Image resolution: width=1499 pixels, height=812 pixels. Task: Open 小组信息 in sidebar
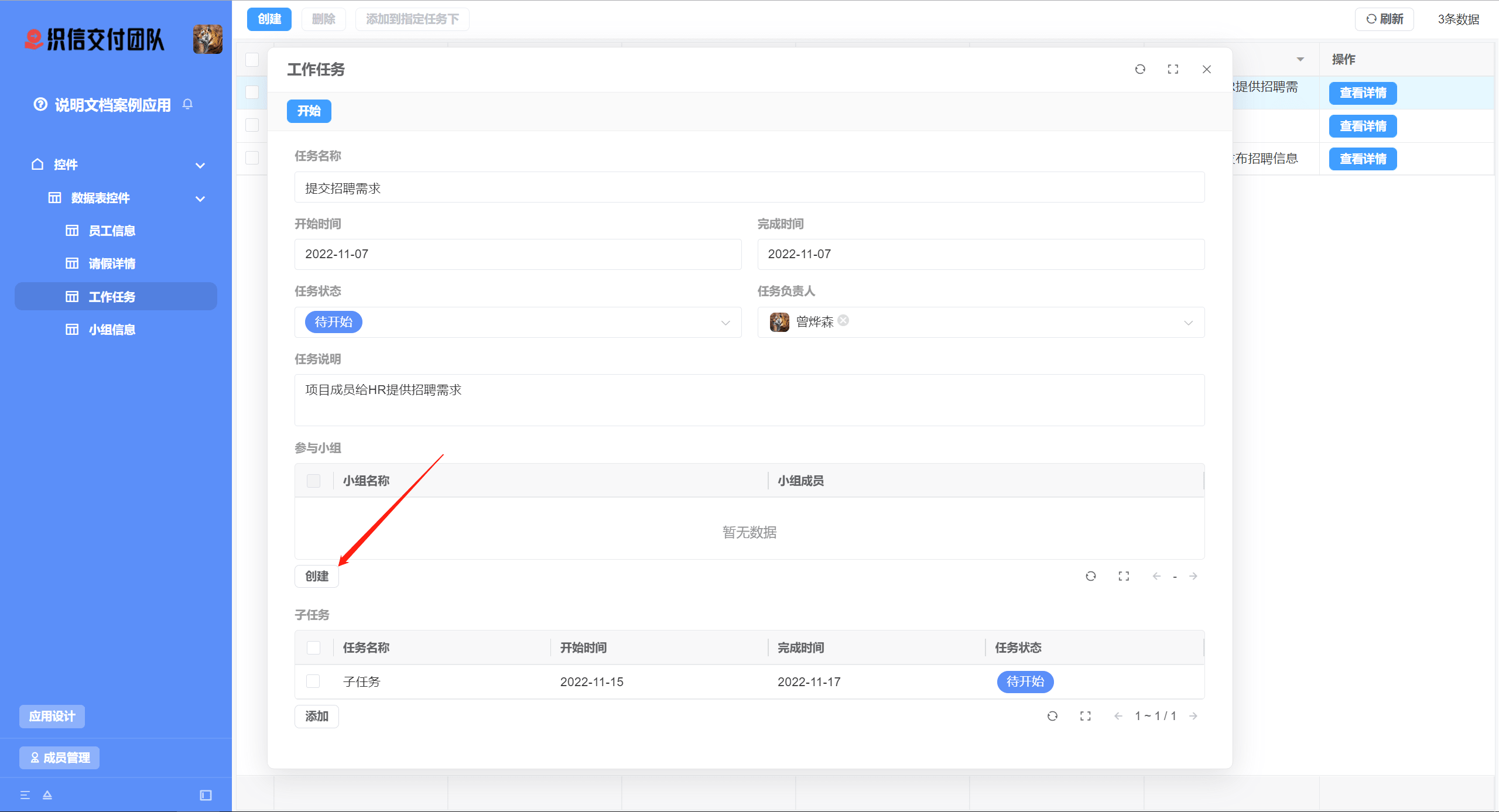pyautogui.click(x=112, y=330)
